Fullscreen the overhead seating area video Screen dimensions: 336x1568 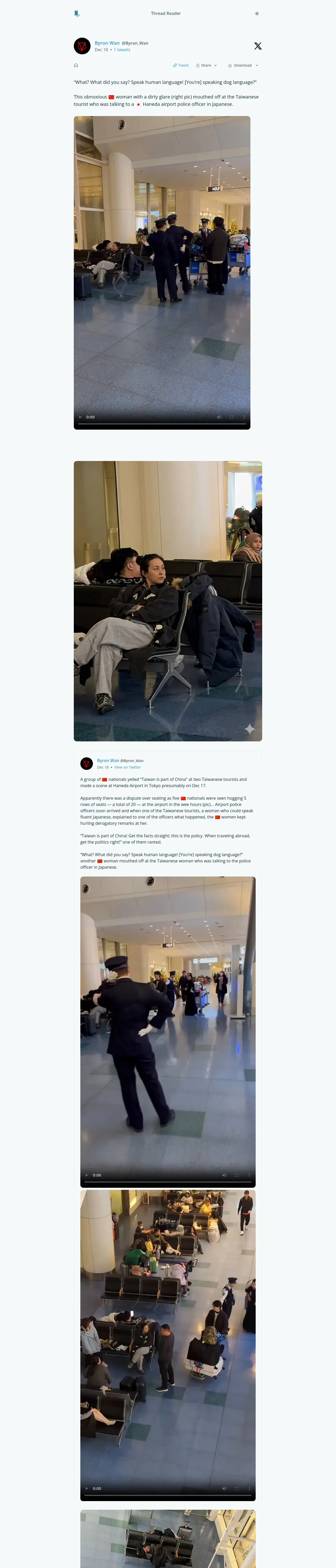237,1488
